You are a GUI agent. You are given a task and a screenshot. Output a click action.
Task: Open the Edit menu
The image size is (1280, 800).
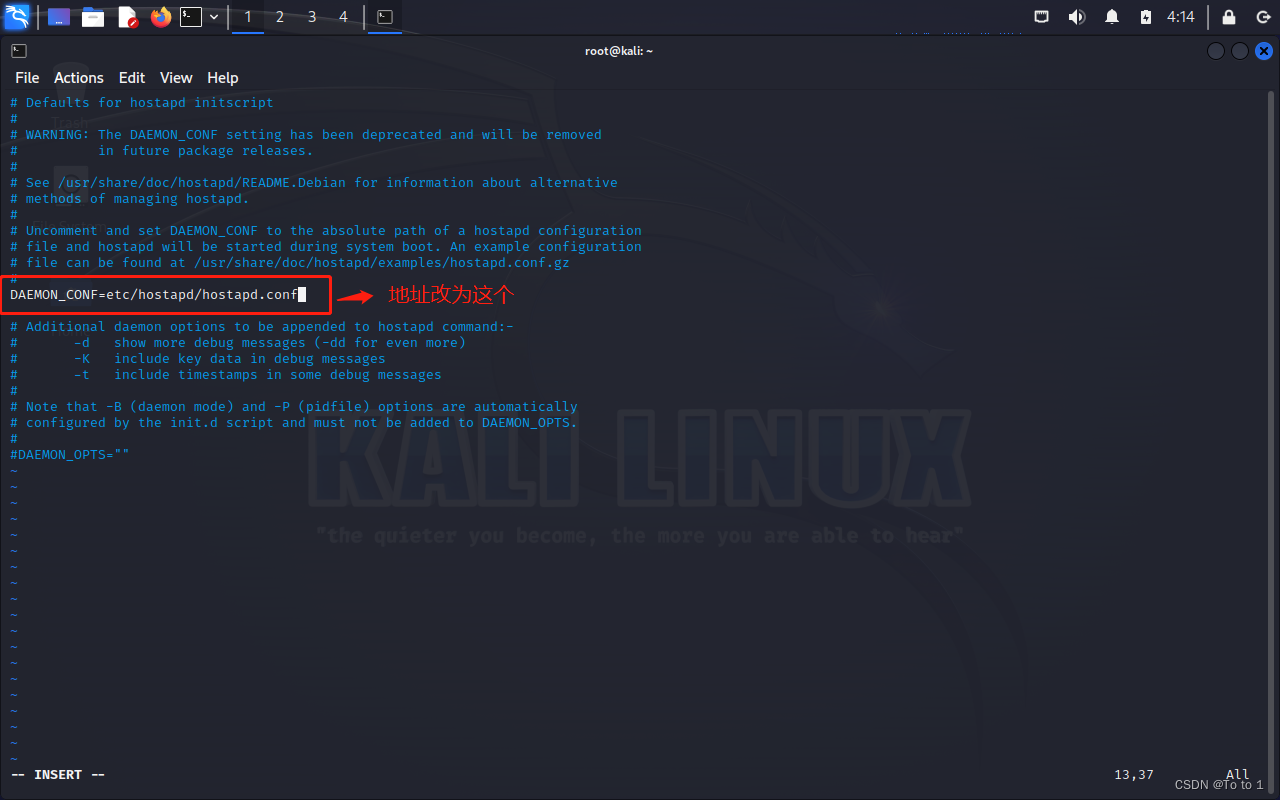tap(131, 77)
